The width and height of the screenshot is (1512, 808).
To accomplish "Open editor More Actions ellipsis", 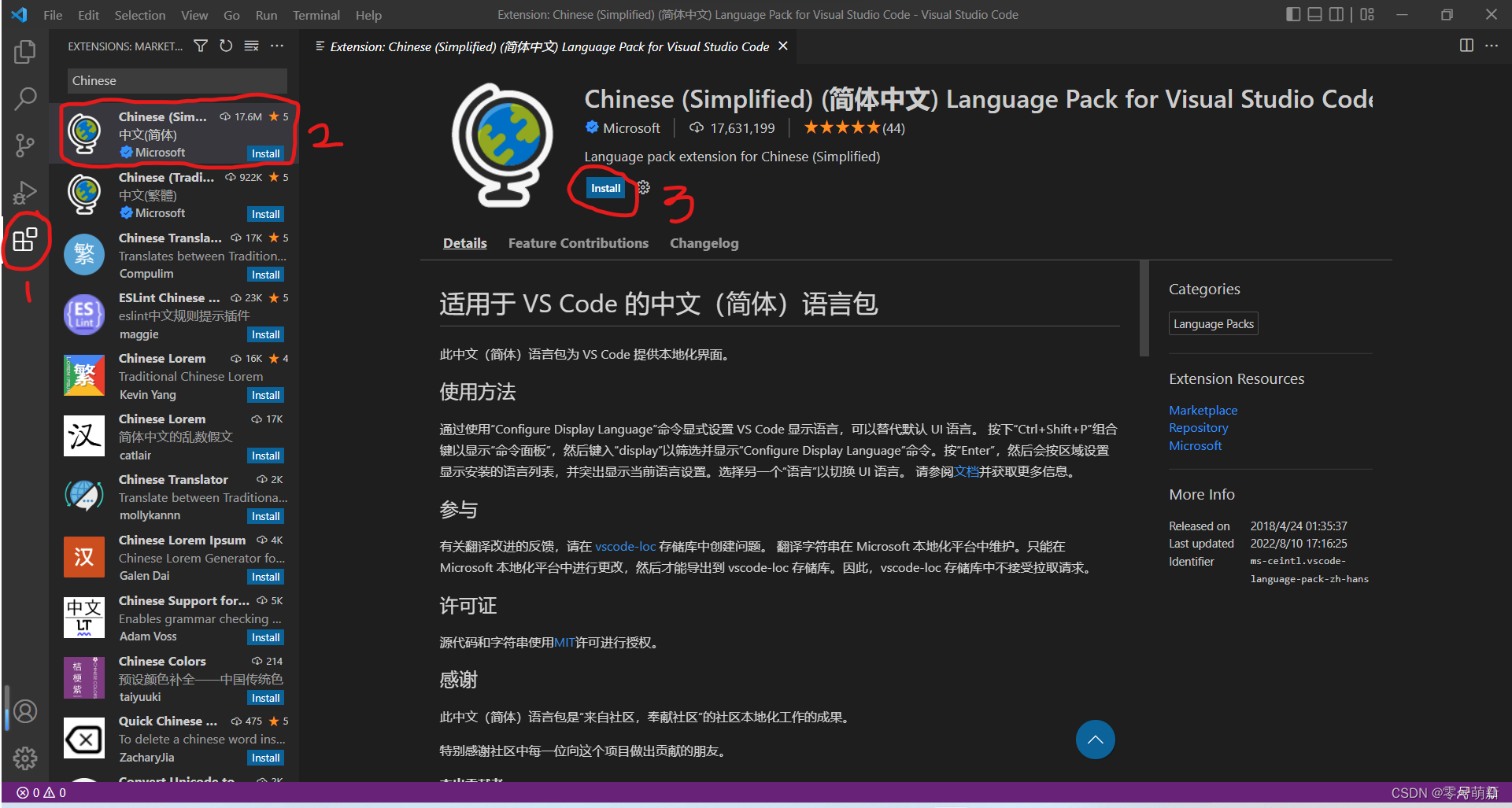I will (1492, 46).
